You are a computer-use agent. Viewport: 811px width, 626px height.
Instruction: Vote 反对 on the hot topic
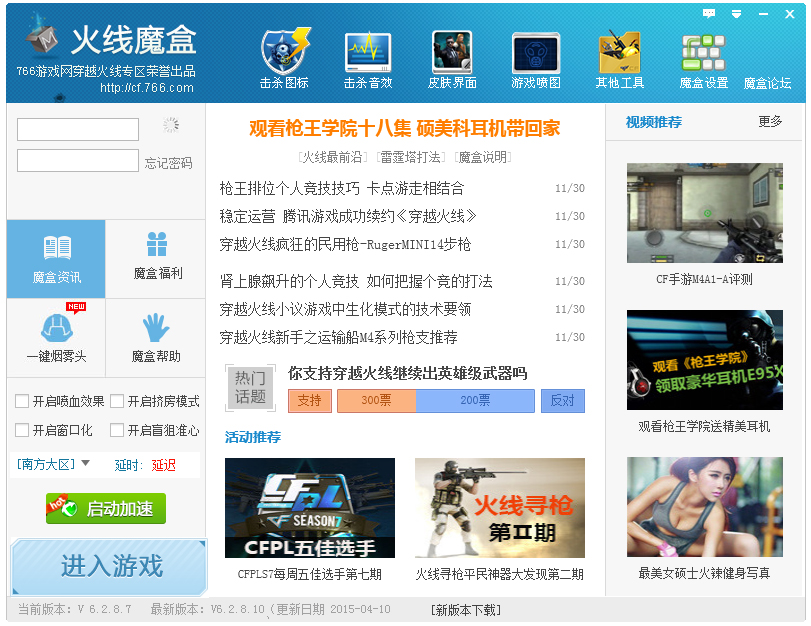point(563,400)
